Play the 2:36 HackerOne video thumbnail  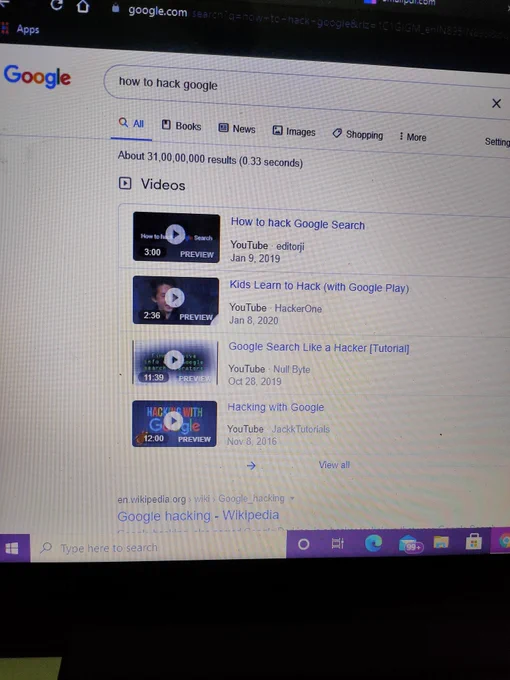pyautogui.click(x=176, y=300)
